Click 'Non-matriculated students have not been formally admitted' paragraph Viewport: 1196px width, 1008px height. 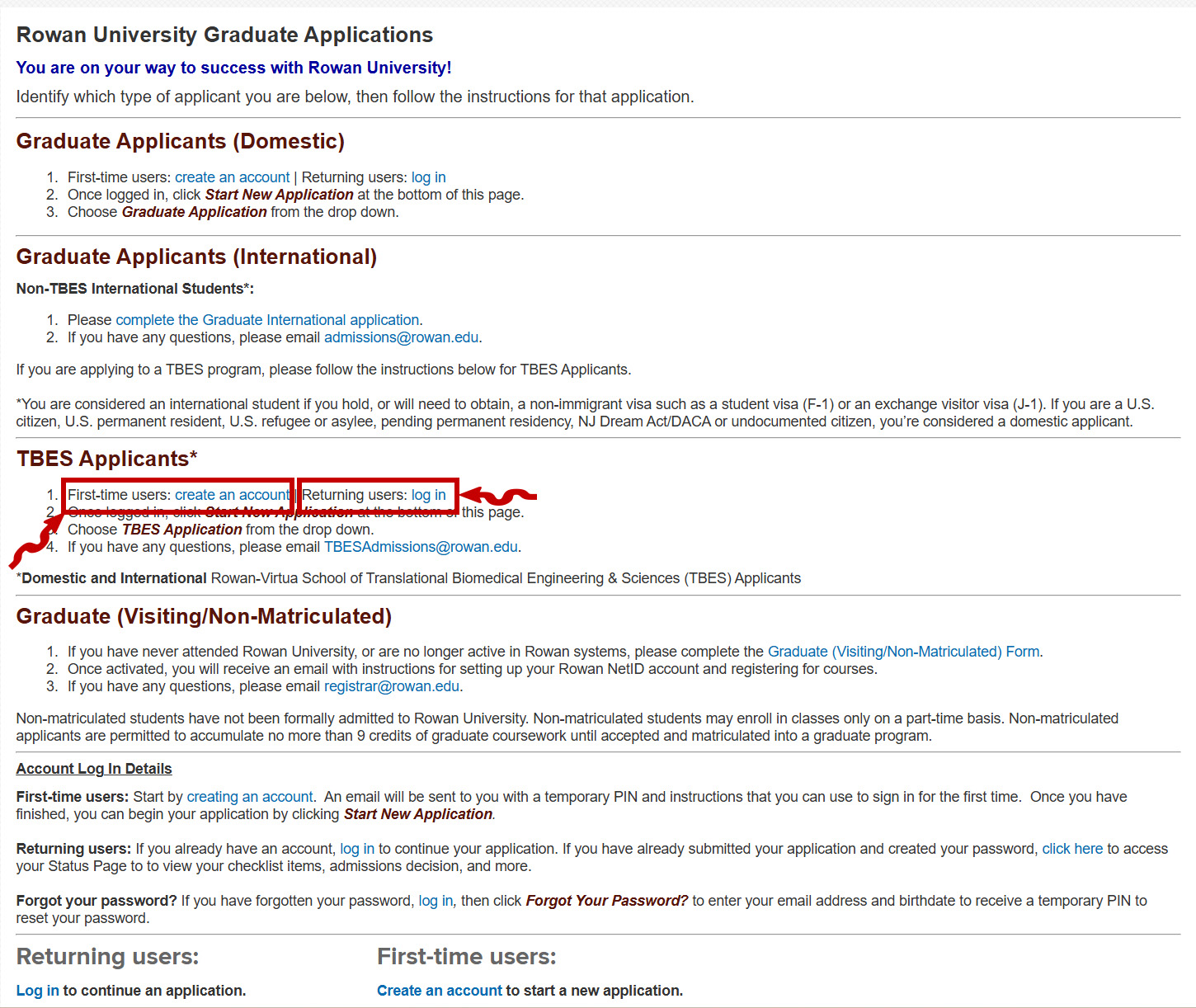pyautogui.click(x=567, y=727)
